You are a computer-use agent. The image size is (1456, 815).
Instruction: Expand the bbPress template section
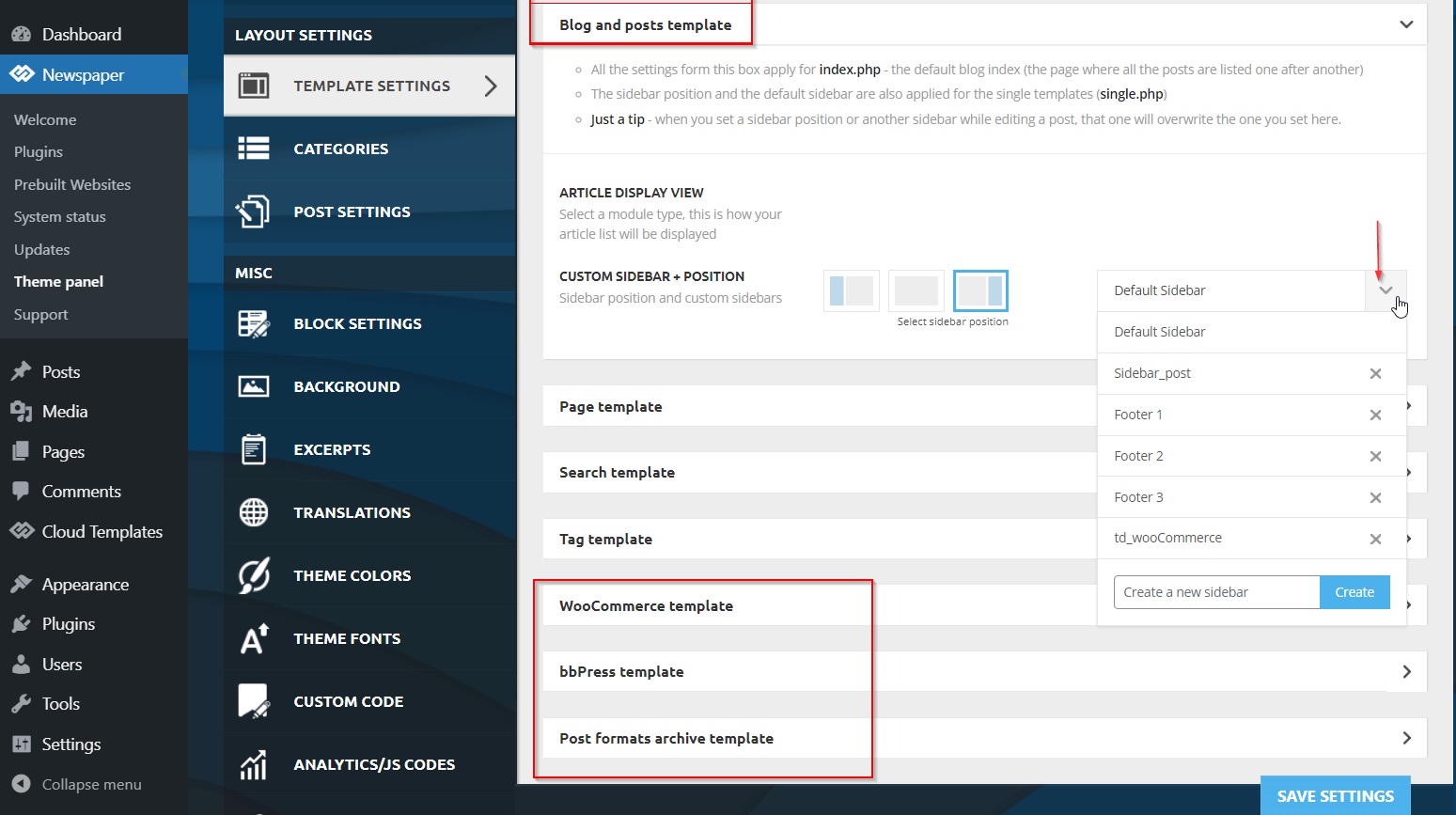point(1406,671)
